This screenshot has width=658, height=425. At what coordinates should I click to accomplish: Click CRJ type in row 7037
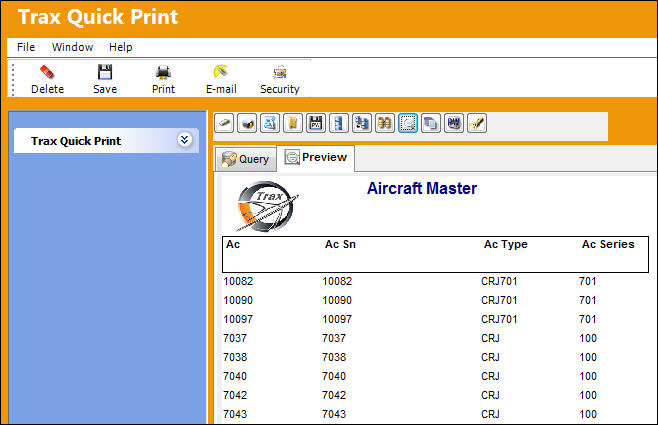tap(490, 338)
